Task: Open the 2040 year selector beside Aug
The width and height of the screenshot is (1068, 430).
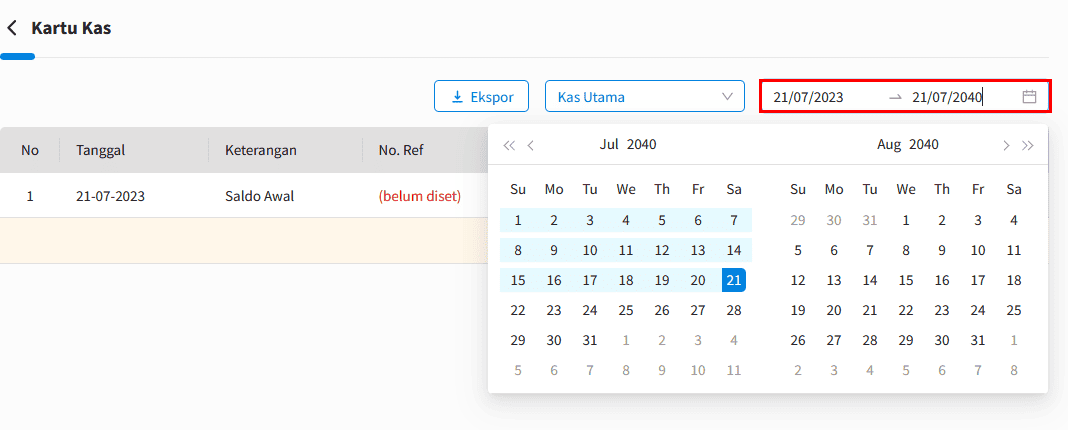Action: 924,144
